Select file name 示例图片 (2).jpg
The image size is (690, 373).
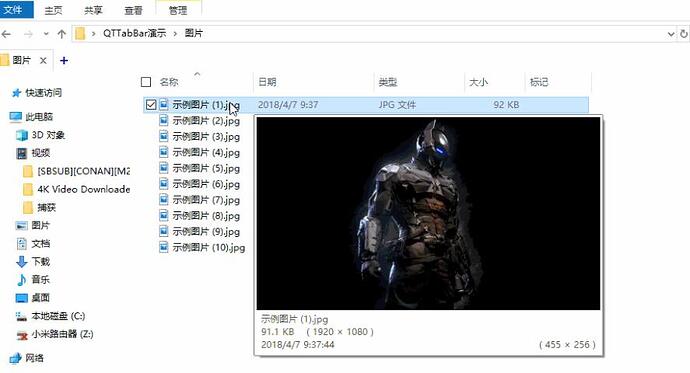(x=206, y=121)
